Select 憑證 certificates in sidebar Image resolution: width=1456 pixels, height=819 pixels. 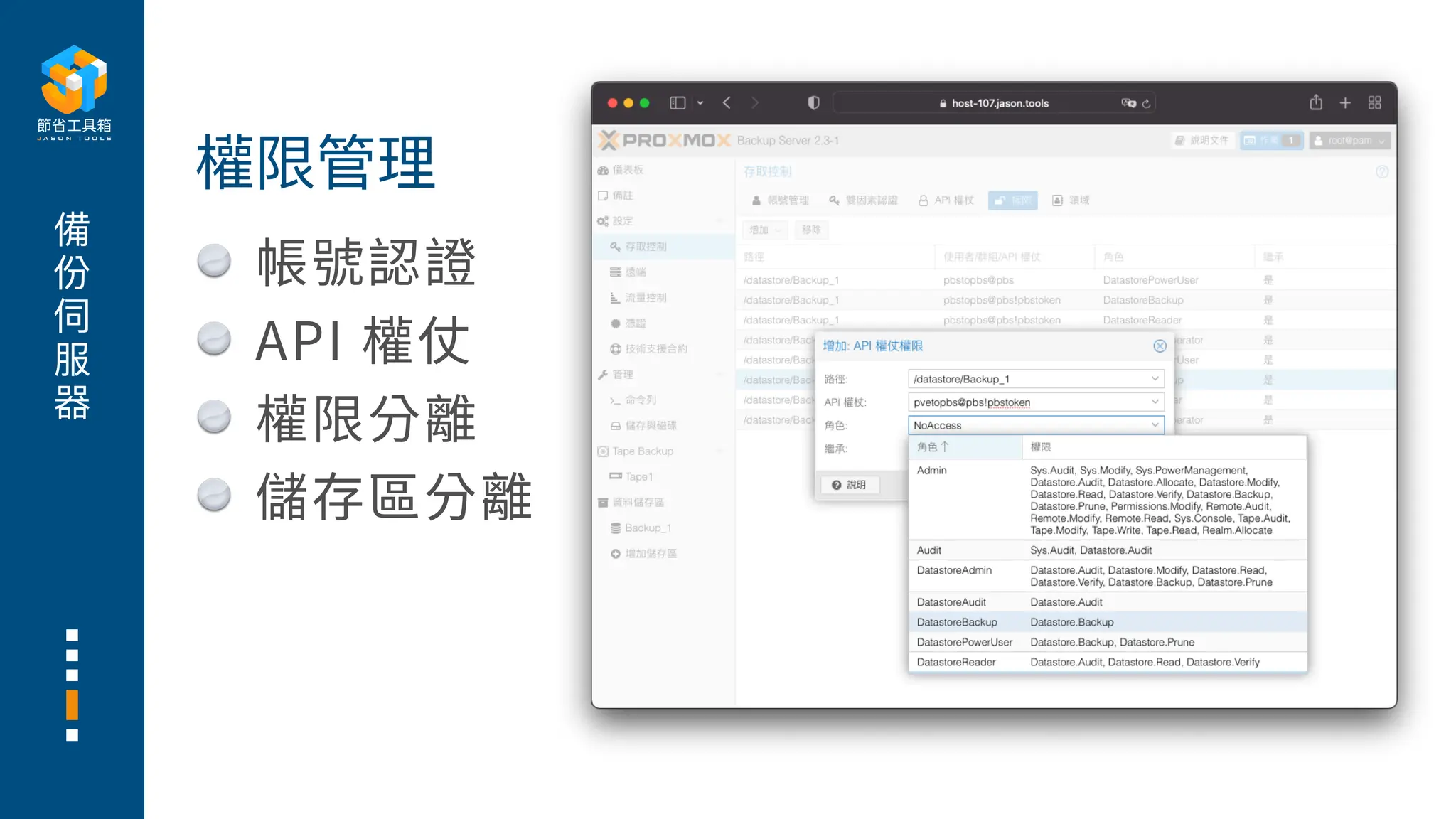664,323
